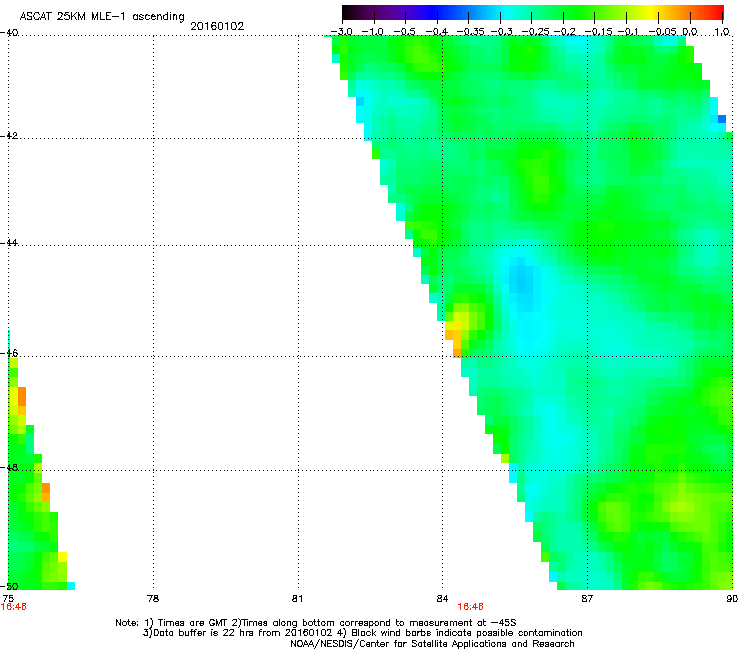Select the "87" longitude label
Image resolution: width=740 pixels, height=650 pixels.
(x=587, y=599)
